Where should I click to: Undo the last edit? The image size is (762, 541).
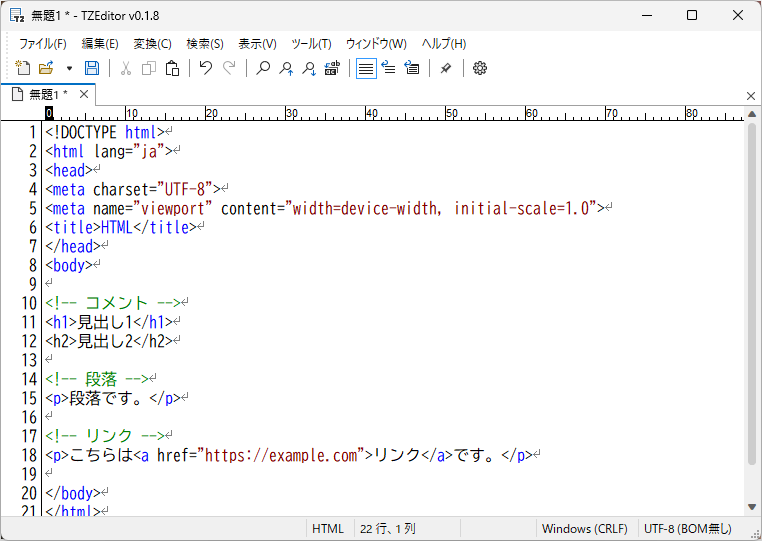(x=205, y=68)
